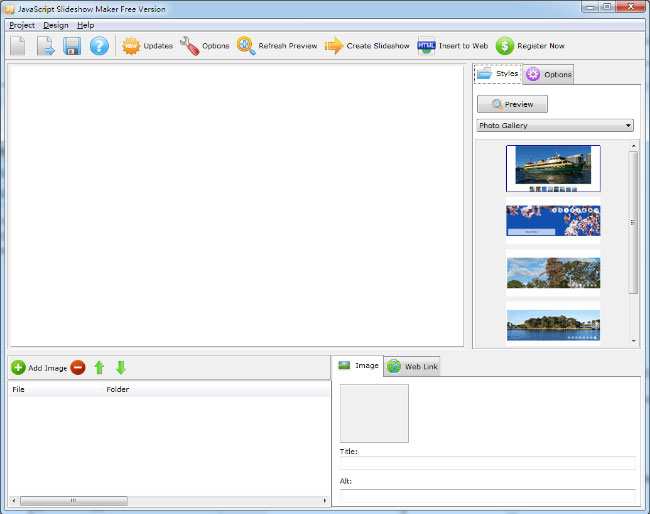Viewport: 650px width, 514px height.
Task: Click the New Project blank page icon
Action: point(18,46)
